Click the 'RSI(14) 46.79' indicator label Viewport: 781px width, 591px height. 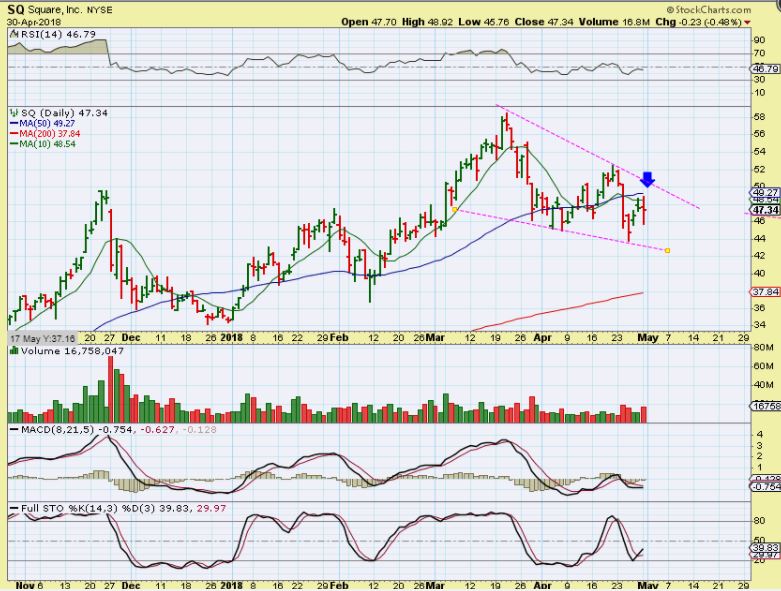57,34
